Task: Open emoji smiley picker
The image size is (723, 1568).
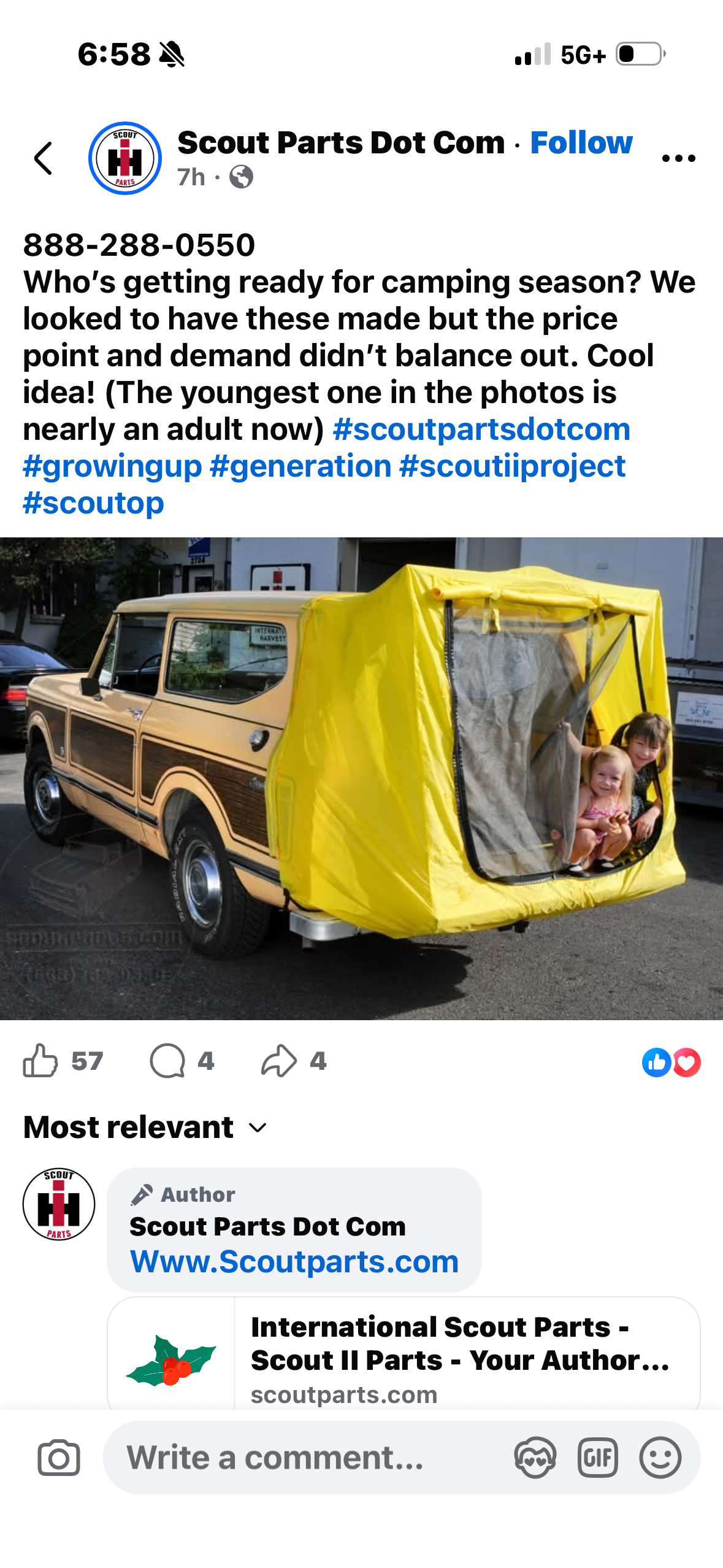Action: tap(660, 1458)
